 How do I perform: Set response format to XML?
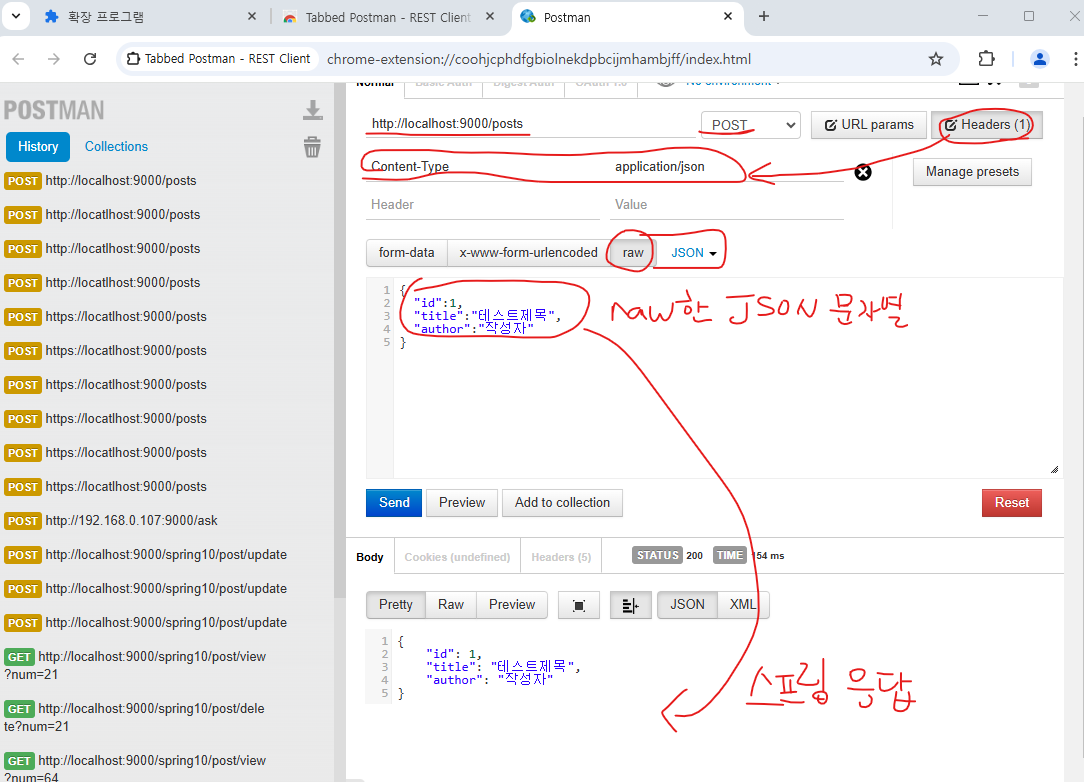pos(743,605)
